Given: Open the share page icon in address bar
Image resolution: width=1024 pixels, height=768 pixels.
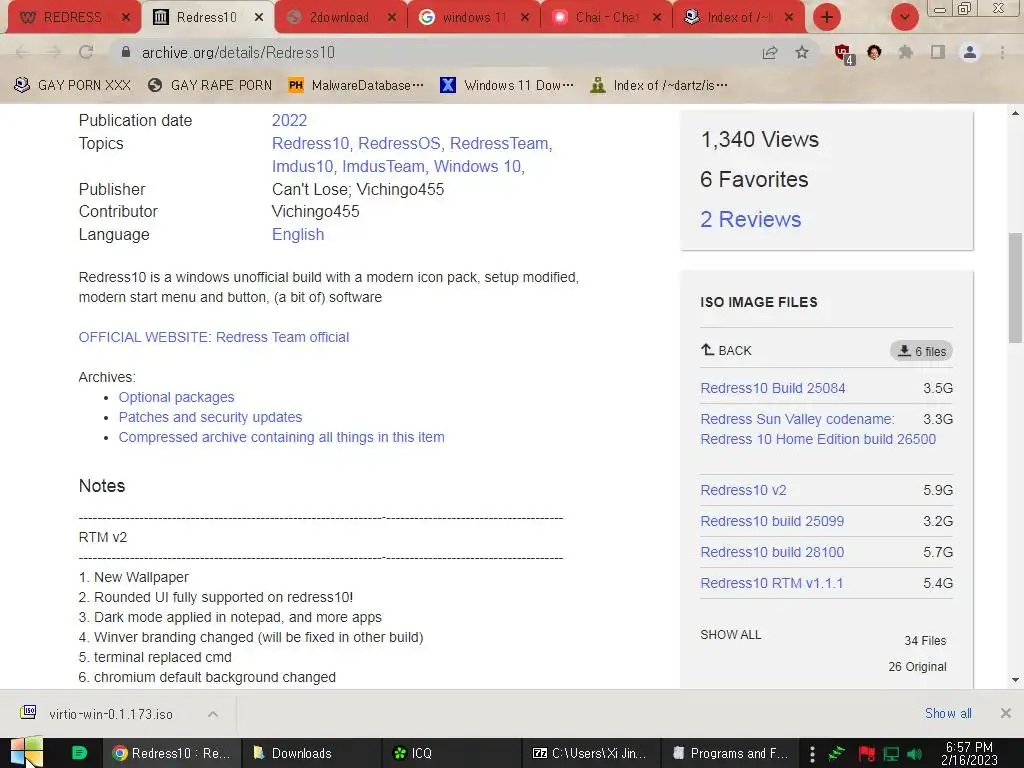Looking at the screenshot, I should point(770,52).
